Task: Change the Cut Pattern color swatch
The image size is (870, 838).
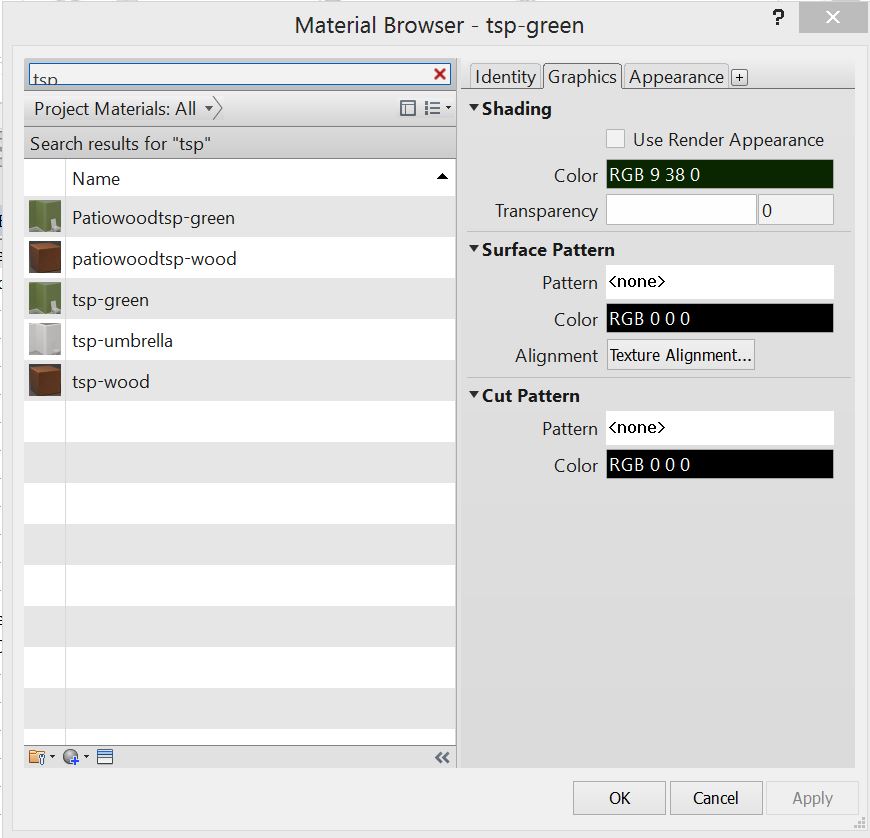Action: point(720,464)
